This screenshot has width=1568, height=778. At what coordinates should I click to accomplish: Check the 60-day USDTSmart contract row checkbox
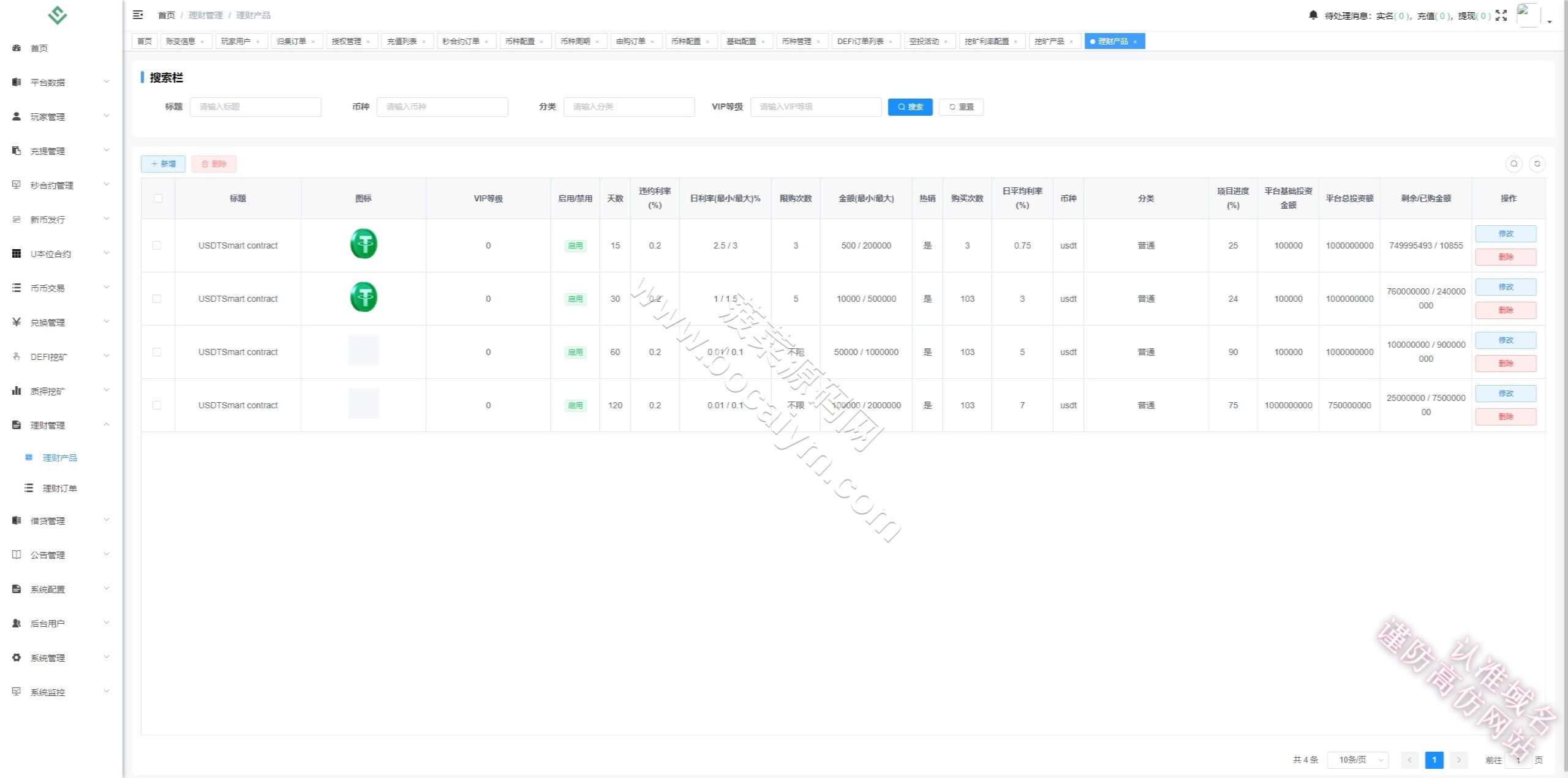click(x=157, y=352)
